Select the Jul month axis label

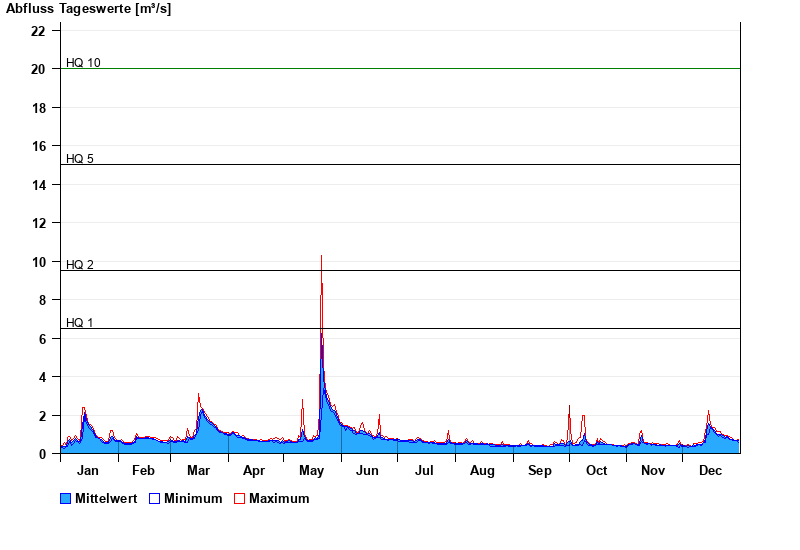(424, 470)
